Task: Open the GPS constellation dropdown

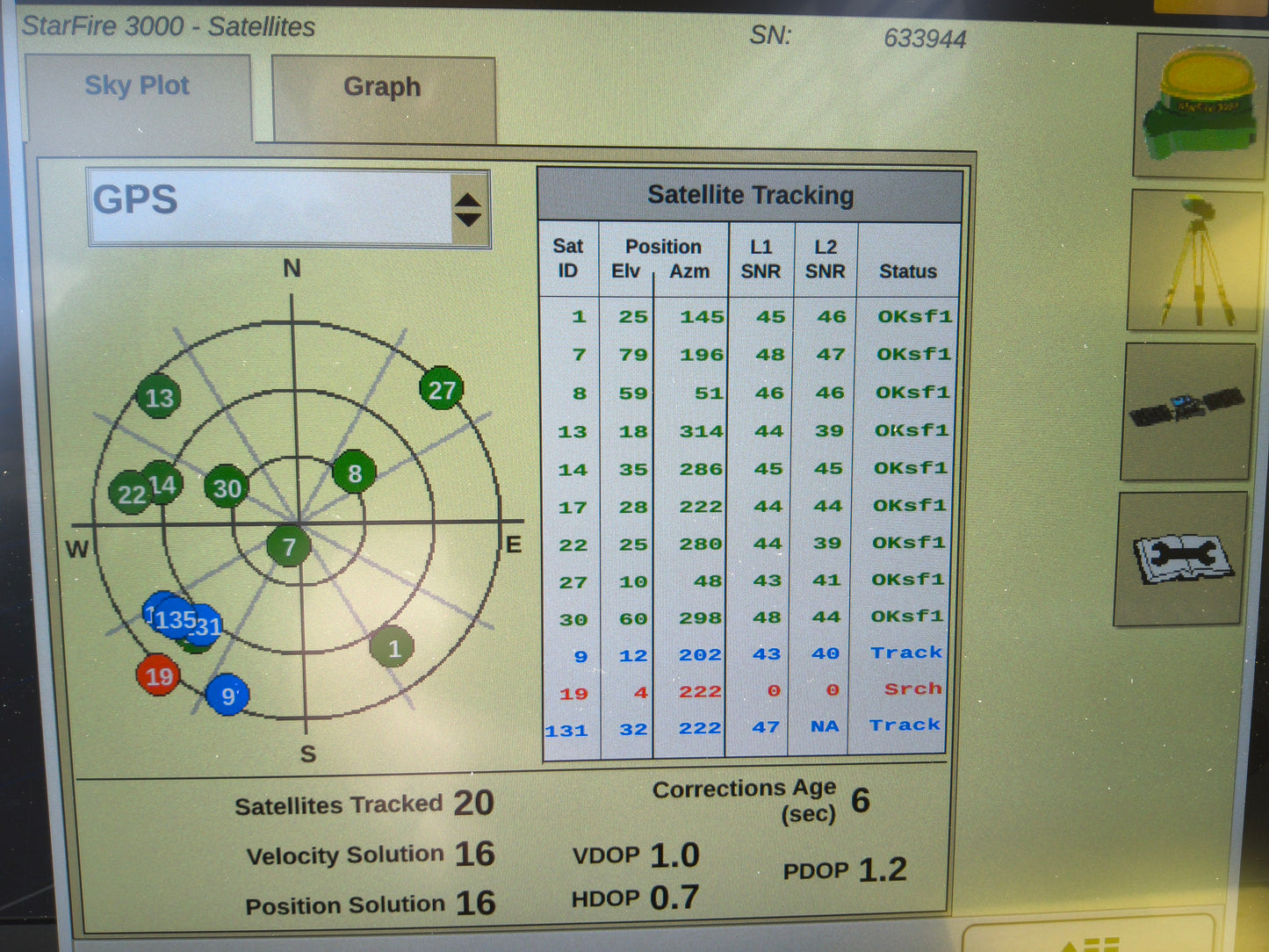Action: 288,208
